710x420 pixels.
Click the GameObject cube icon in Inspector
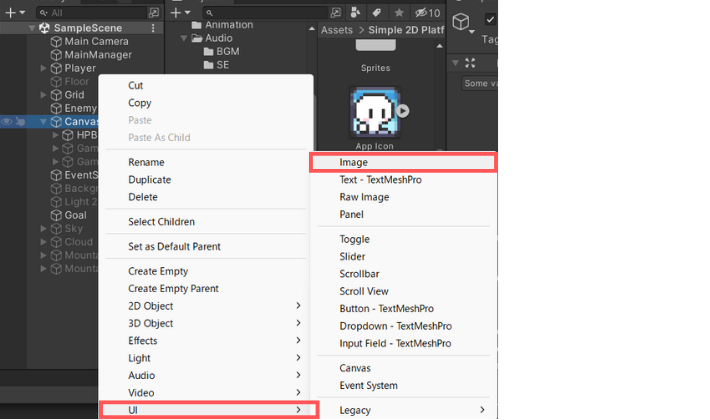pos(462,22)
